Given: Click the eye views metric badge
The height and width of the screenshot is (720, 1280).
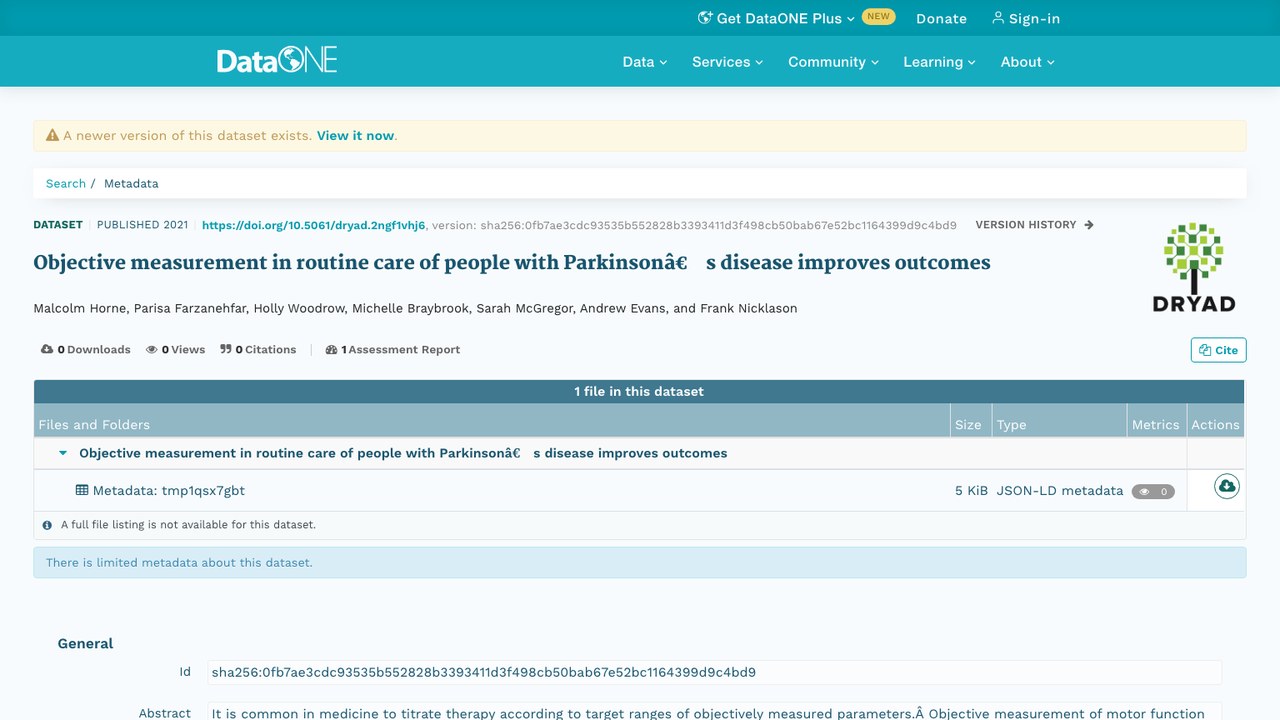Looking at the screenshot, I should point(1153,491).
